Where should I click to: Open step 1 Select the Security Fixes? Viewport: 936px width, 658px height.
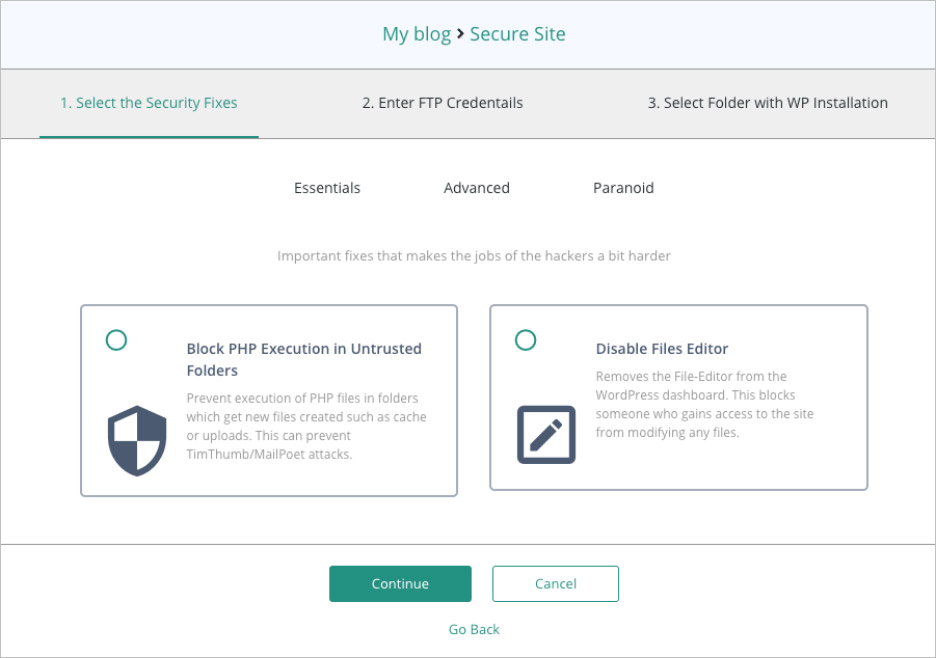(x=149, y=103)
